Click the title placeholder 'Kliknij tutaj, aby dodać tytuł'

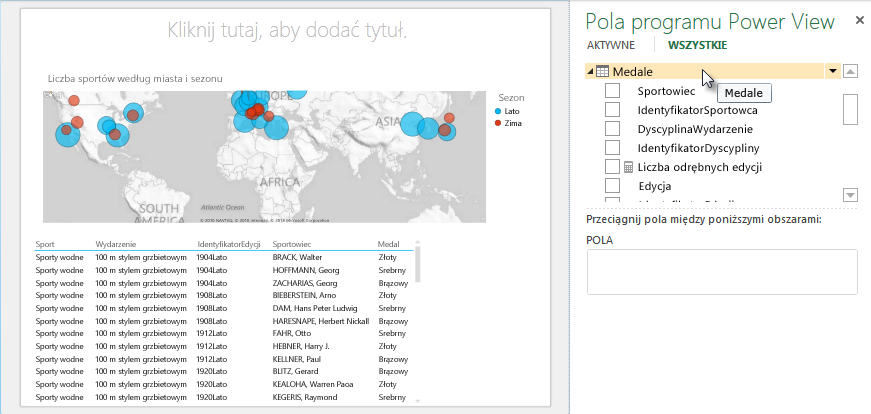(x=287, y=29)
